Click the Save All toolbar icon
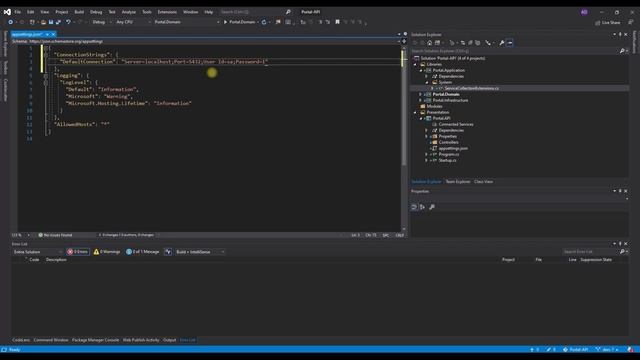The width and height of the screenshot is (640, 360). (x=58, y=22)
